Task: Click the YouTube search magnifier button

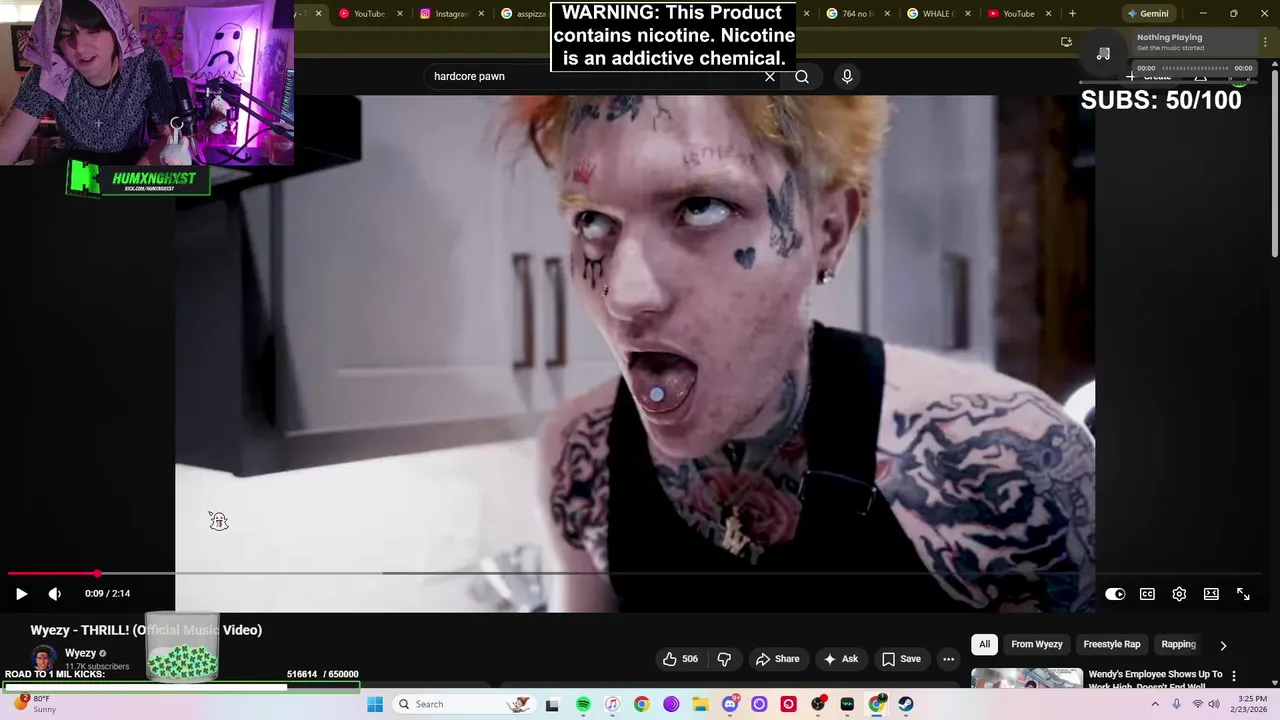Action: [x=802, y=76]
